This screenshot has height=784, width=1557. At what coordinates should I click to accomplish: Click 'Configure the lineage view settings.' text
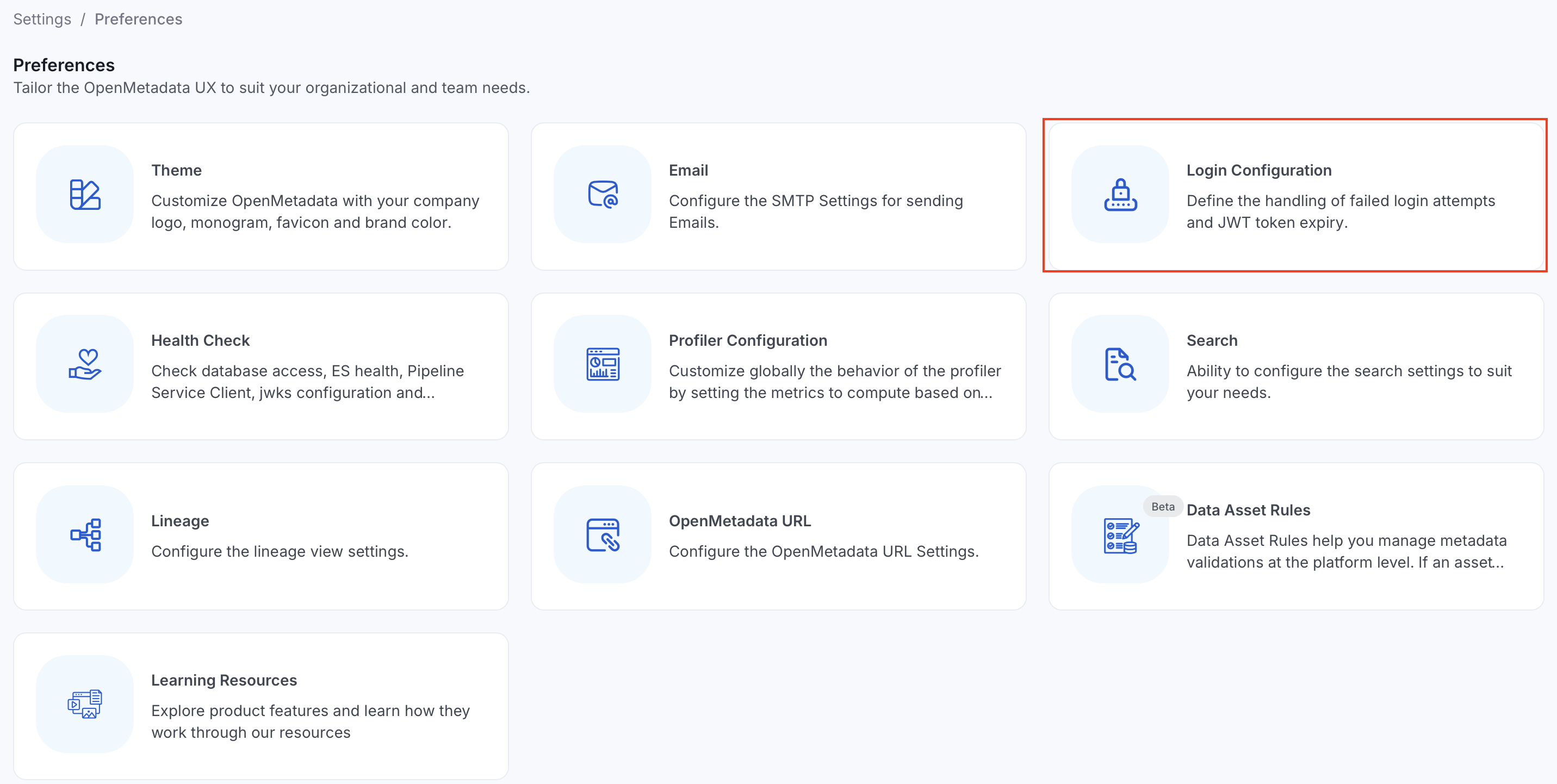(x=280, y=552)
